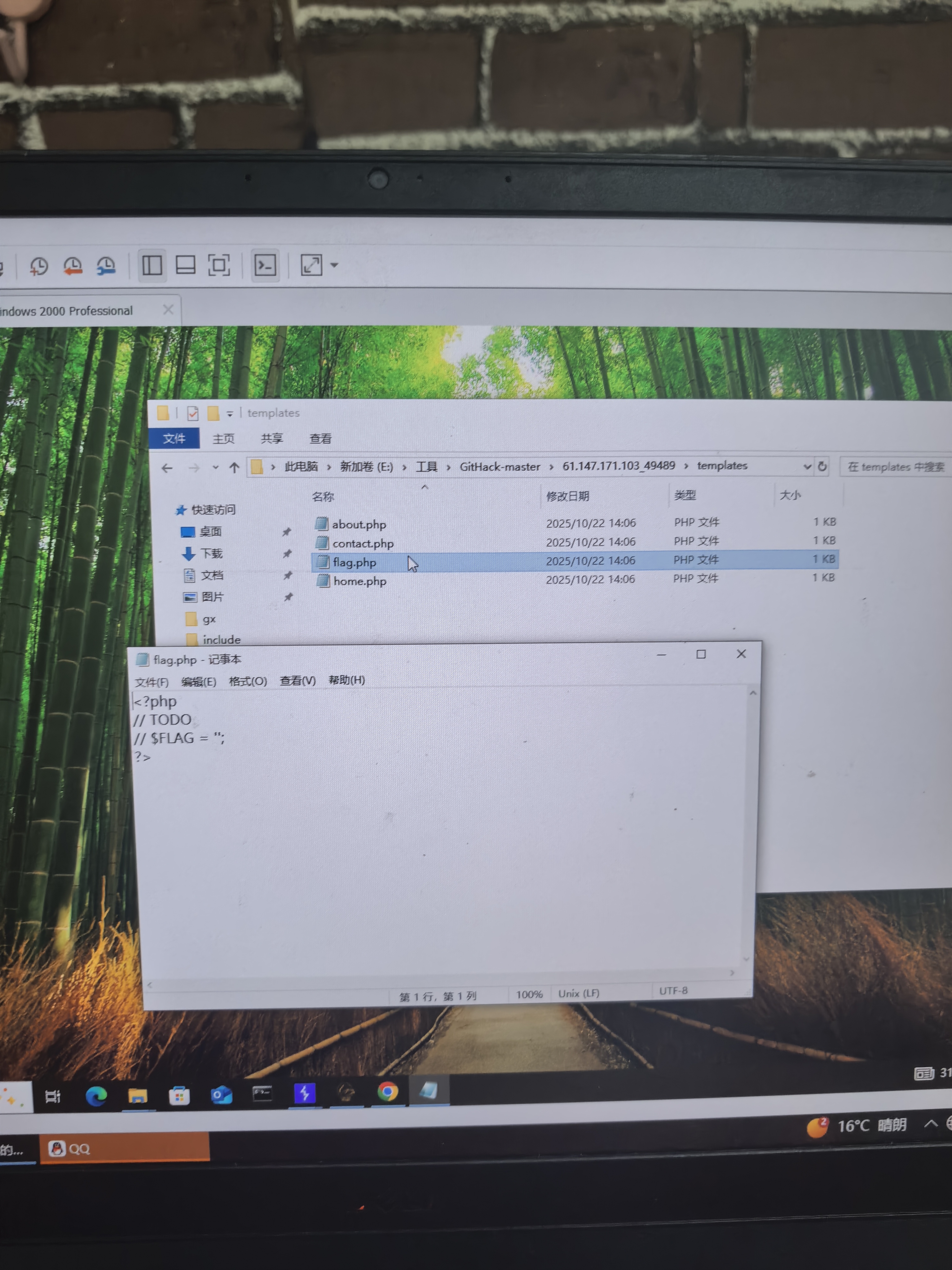This screenshot has width=952, height=1270.
Task: Open the 查看 tab in Explorer ribbon
Action: point(320,439)
